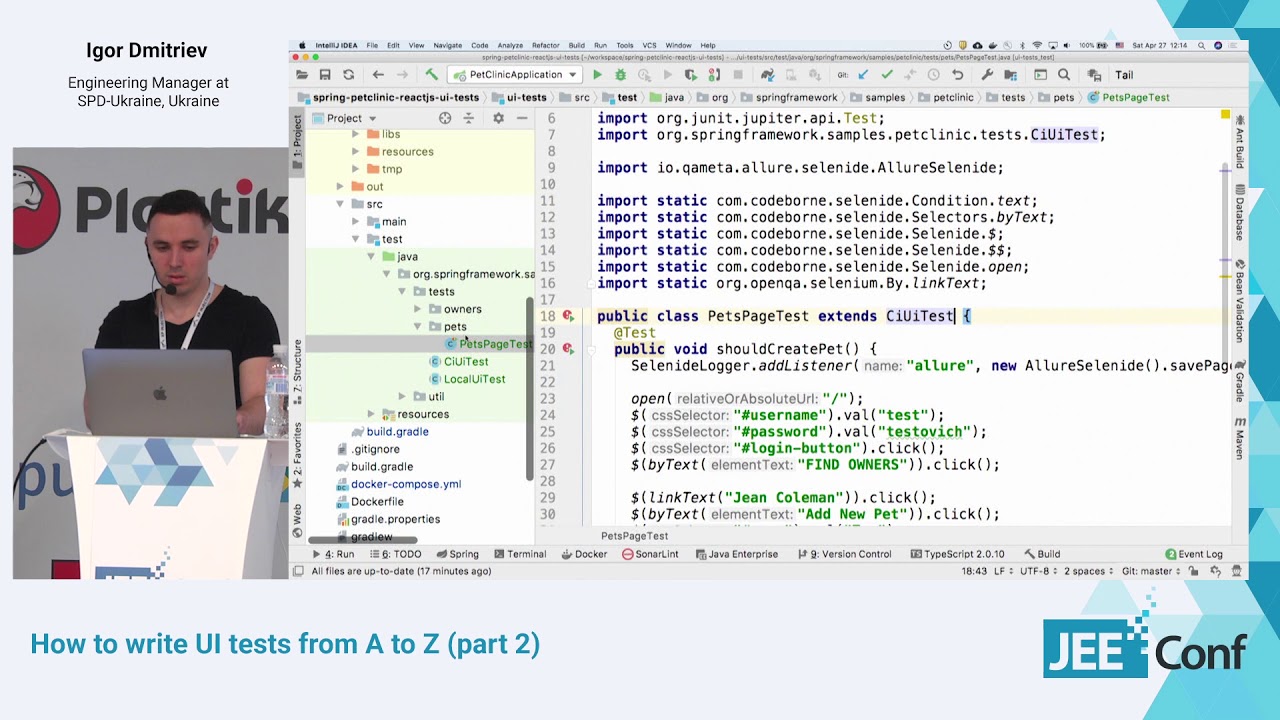Open the Refactor menu
This screenshot has height=720, width=1280.
coord(545,46)
